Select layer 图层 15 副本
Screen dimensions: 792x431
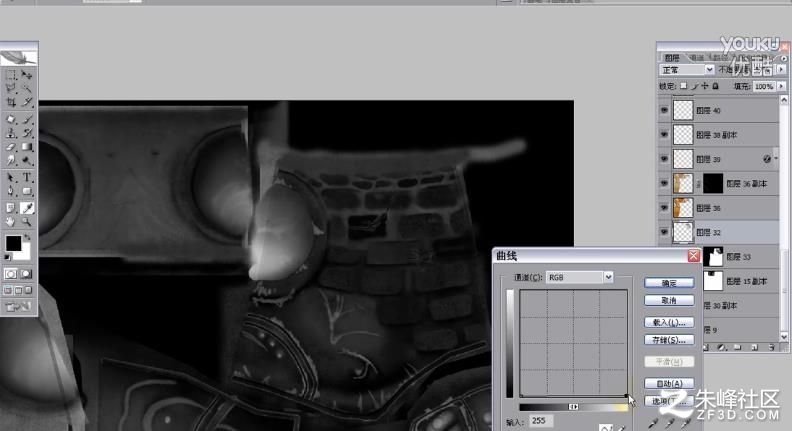(739, 281)
